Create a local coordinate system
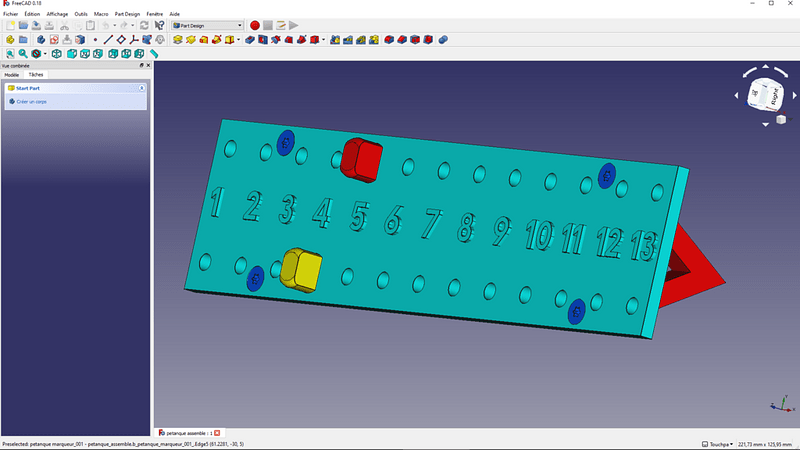The width and height of the screenshot is (800, 450). click(x=134, y=40)
